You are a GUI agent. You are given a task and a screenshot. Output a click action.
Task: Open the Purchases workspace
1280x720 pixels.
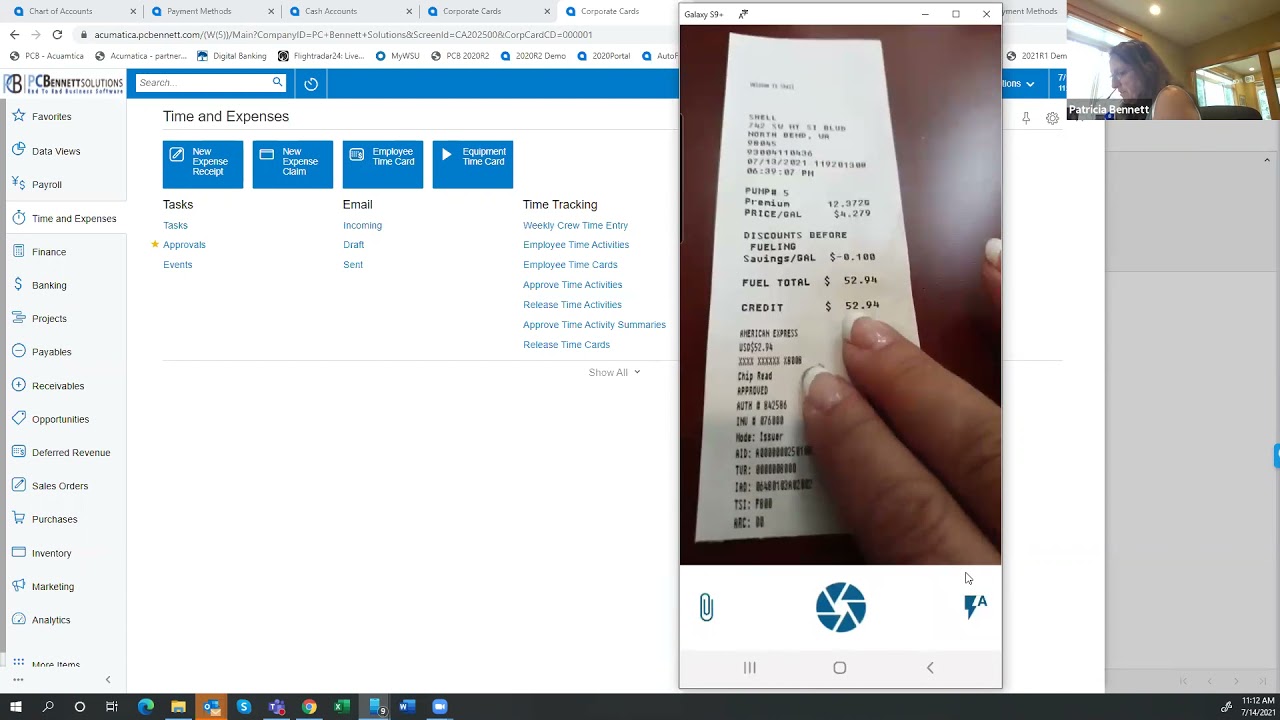54,519
